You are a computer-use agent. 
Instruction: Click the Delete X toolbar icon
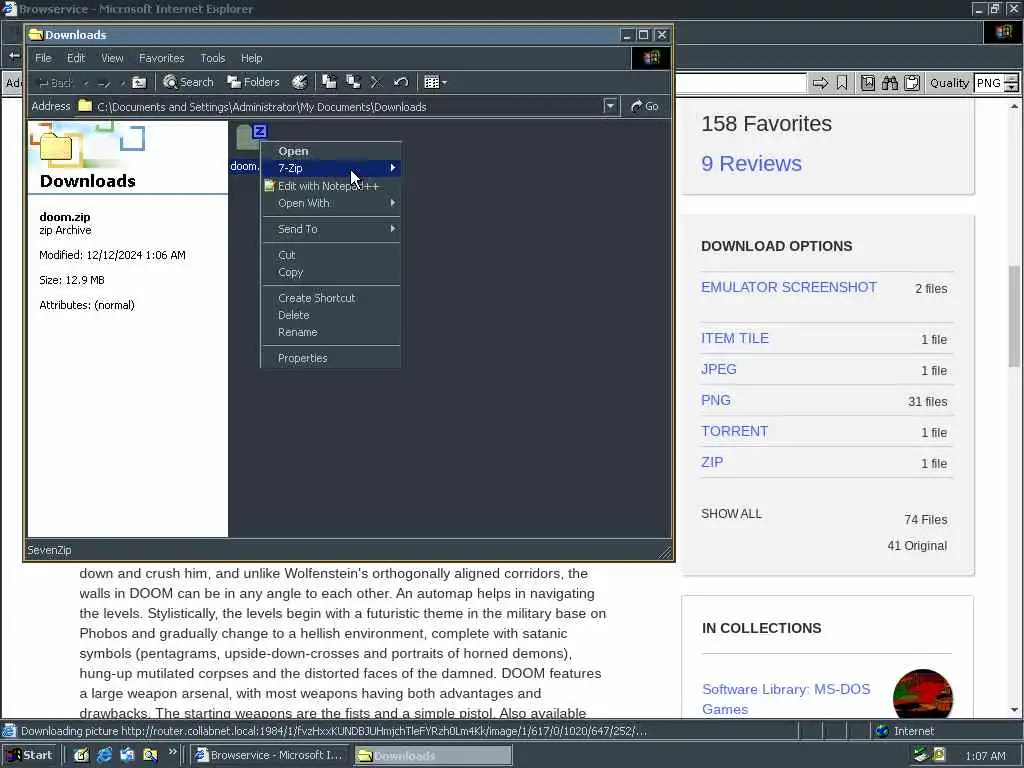click(x=376, y=82)
